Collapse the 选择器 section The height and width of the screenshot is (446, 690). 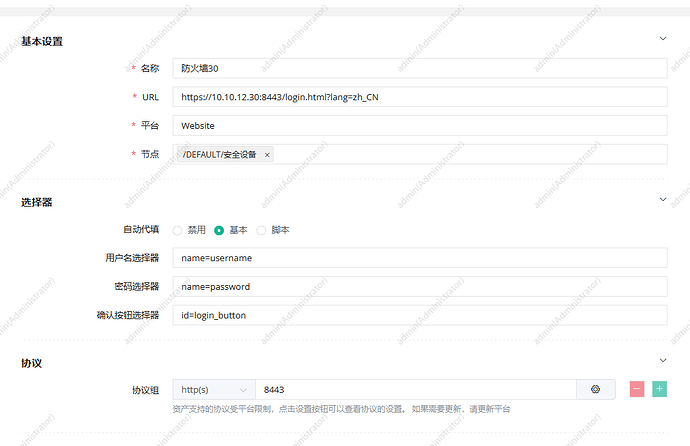(663, 200)
